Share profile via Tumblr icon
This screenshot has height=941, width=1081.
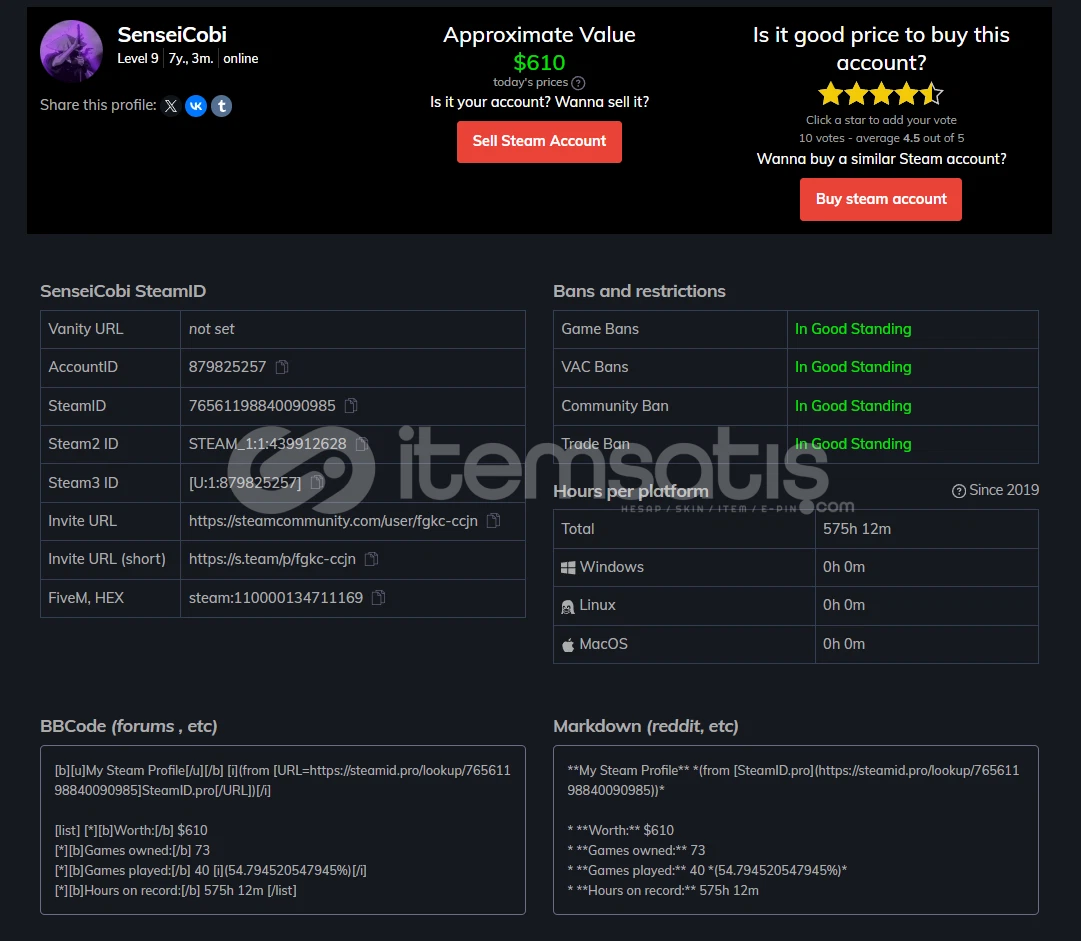[x=222, y=106]
